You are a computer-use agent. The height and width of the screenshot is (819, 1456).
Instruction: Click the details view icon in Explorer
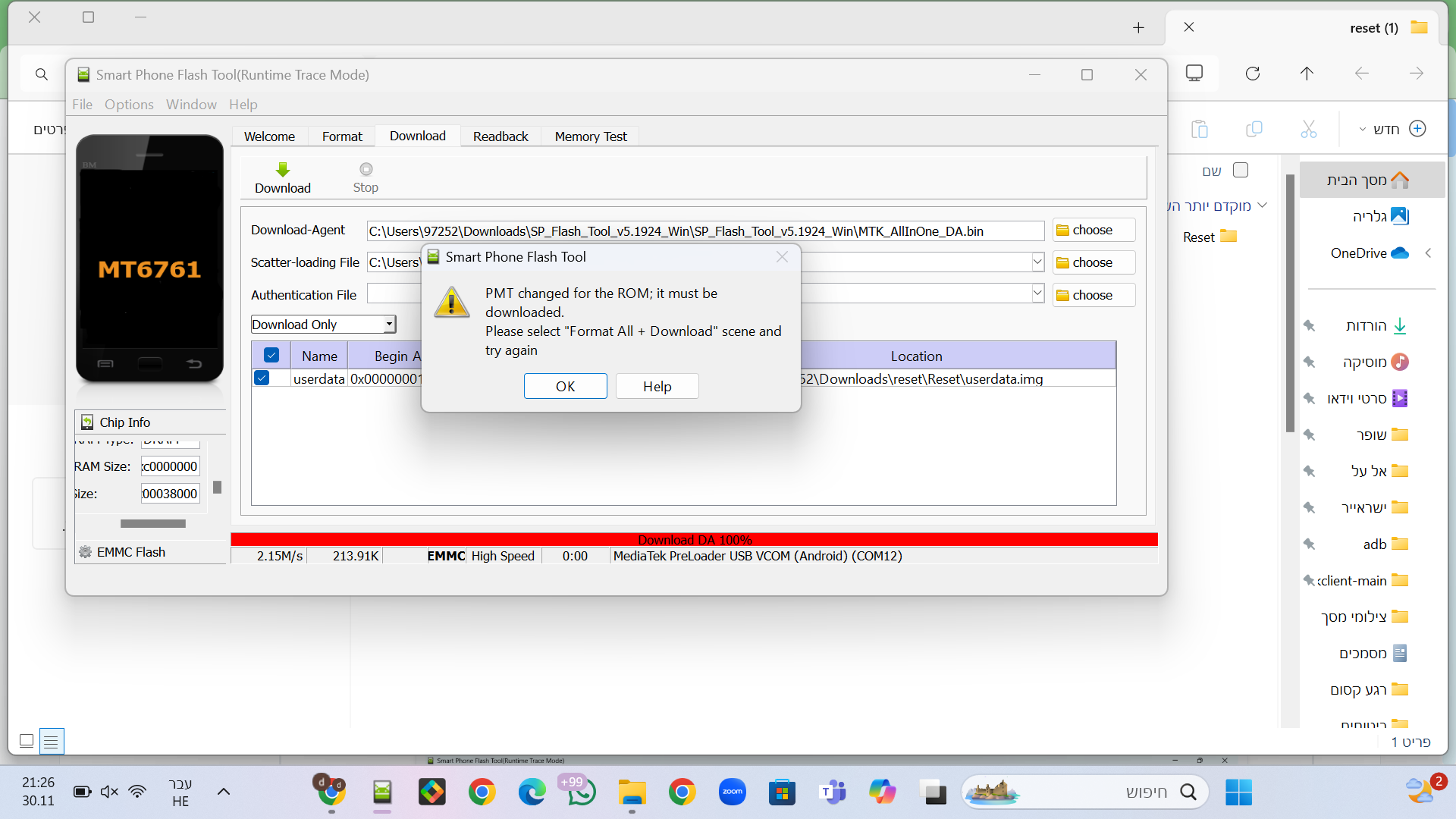(51, 741)
